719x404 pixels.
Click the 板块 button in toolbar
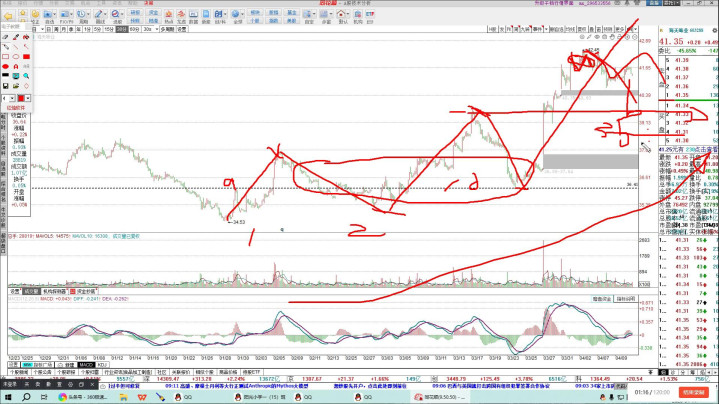coord(255,12)
